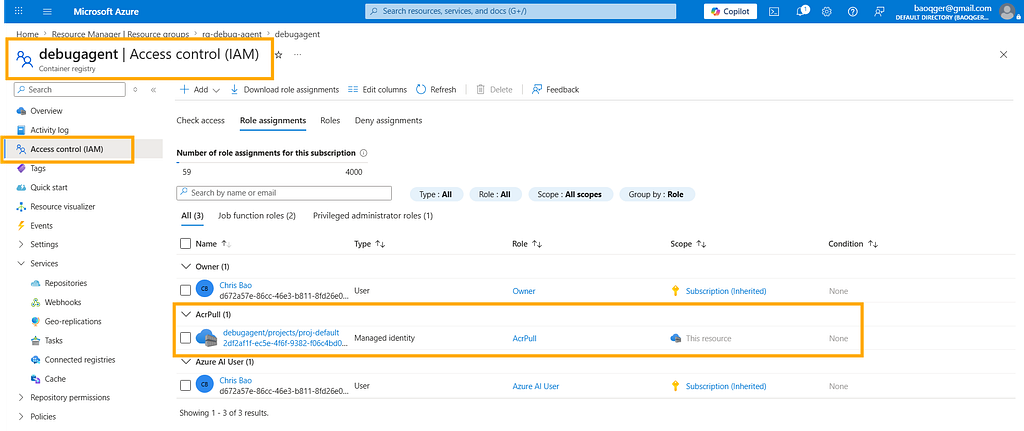Sort by the Role column header

pos(528,244)
